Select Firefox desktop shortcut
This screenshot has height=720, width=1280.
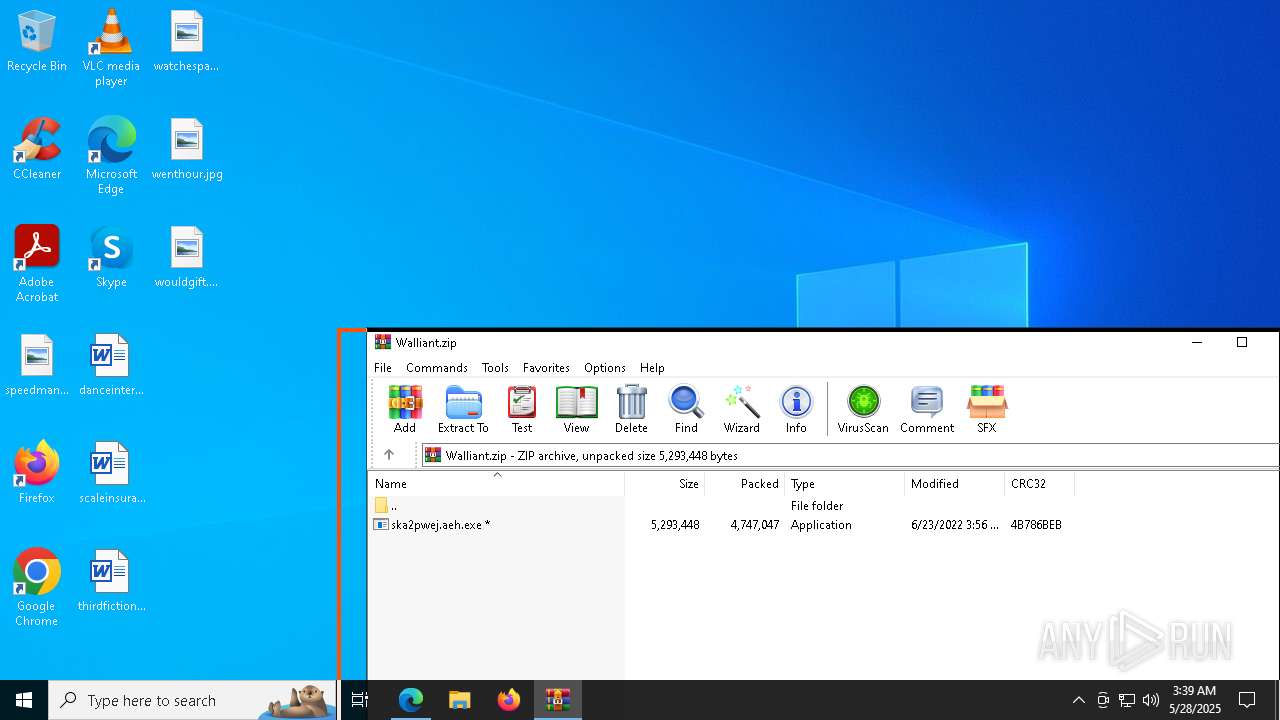coord(37,473)
